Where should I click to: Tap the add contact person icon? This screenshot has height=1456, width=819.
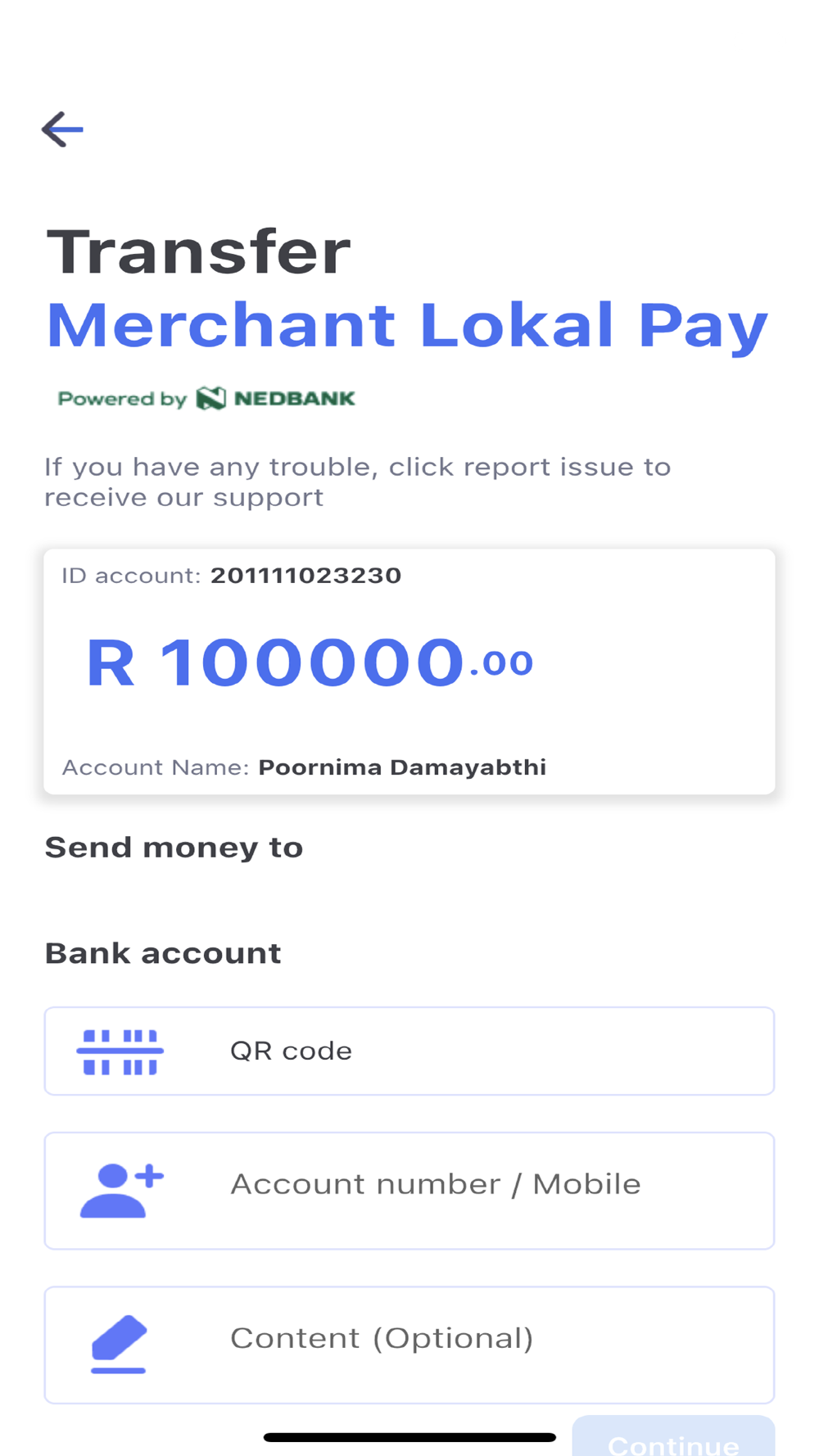121,1190
